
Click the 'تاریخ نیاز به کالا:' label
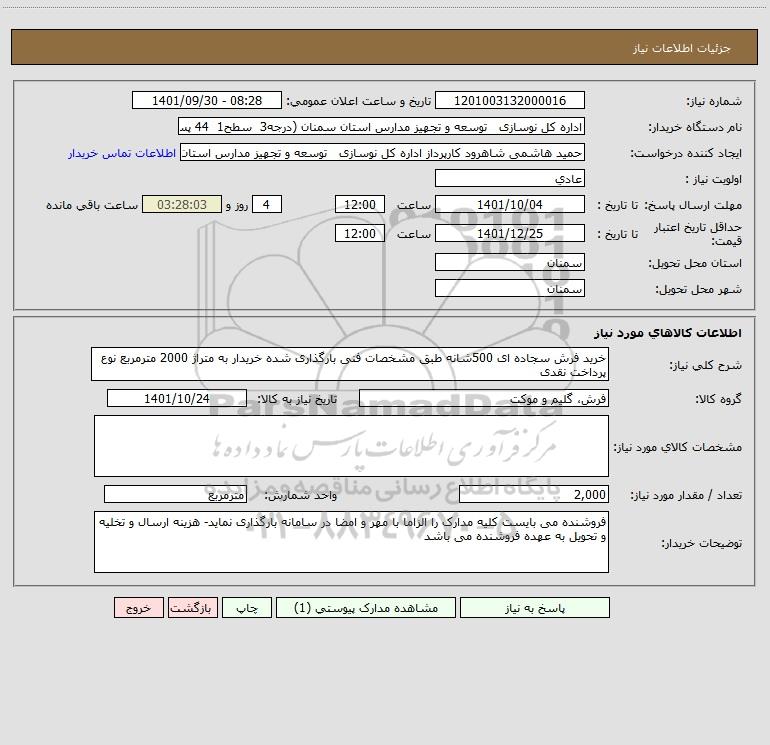pos(297,399)
